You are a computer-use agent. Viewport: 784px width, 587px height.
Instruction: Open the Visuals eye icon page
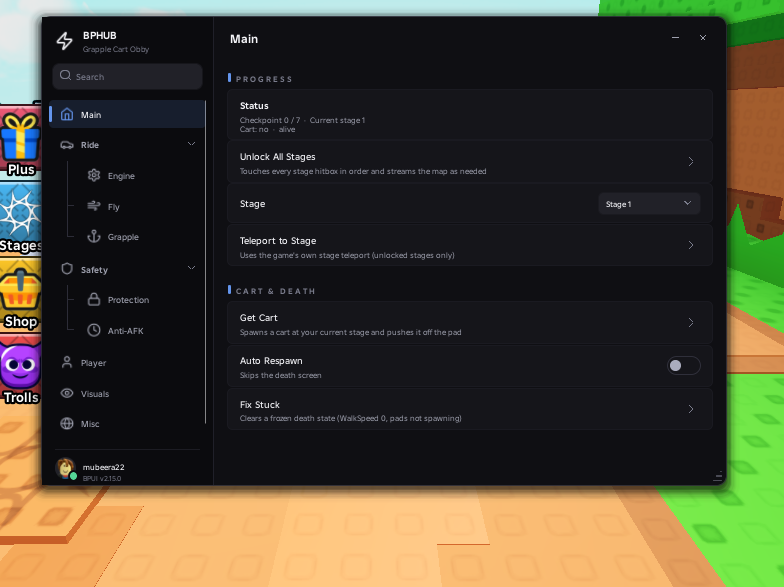[x=67, y=394]
